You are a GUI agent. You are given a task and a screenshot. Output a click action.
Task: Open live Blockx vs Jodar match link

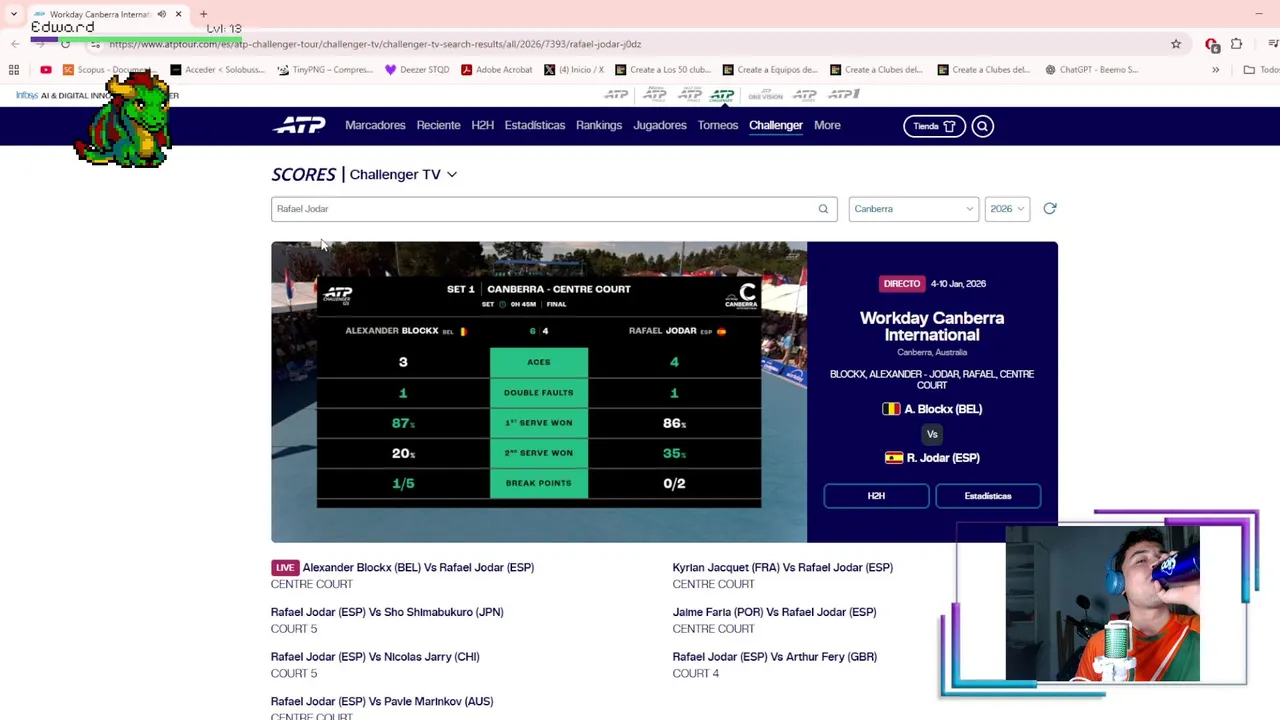pyautogui.click(x=418, y=567)
